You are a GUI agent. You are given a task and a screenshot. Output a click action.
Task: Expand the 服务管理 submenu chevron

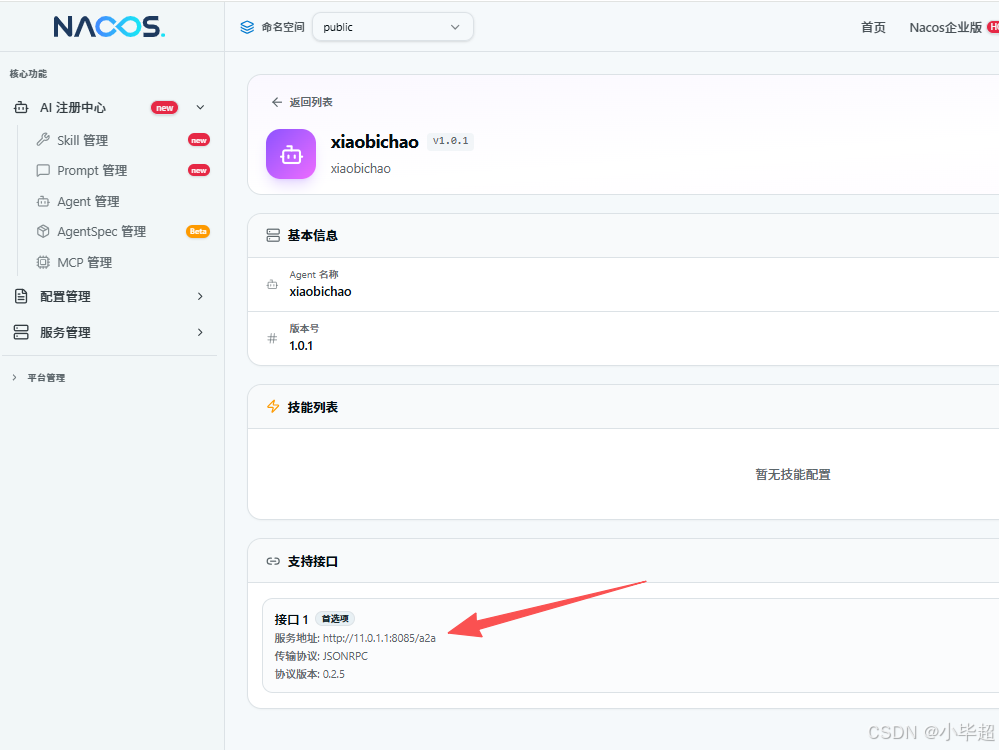[x=200, y=332]
